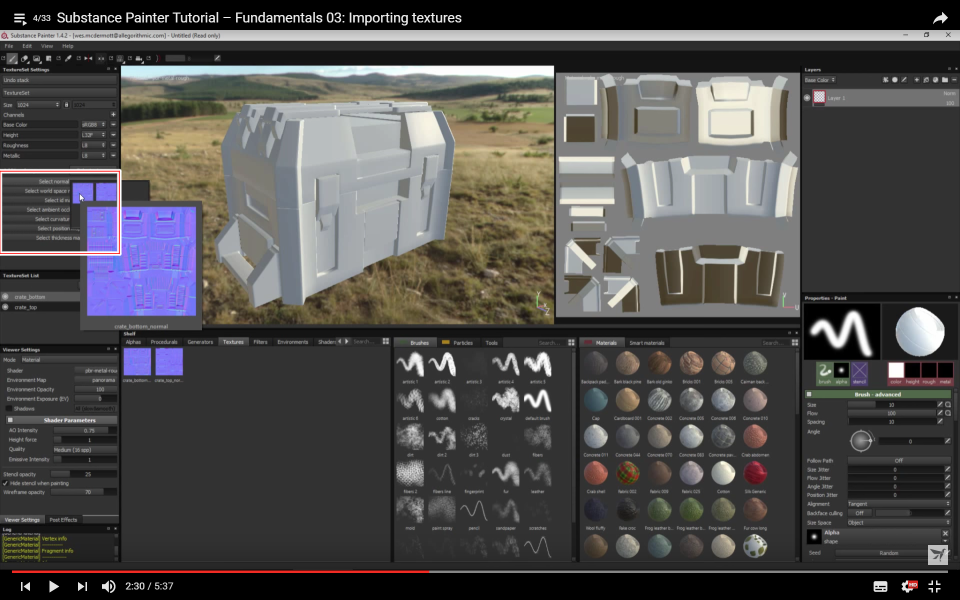The image size is (960, 600).
Task: Click the Undo stack button
Action: click(x=59, y=80)
